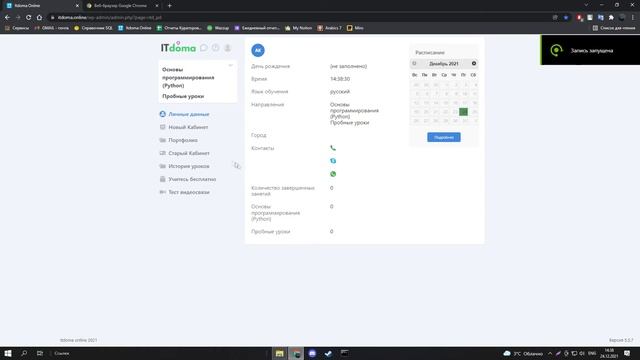Open the reading list on the bookmarks bar
The height and width of the screenshot is (360, 640).
click(x=614, y=28)
